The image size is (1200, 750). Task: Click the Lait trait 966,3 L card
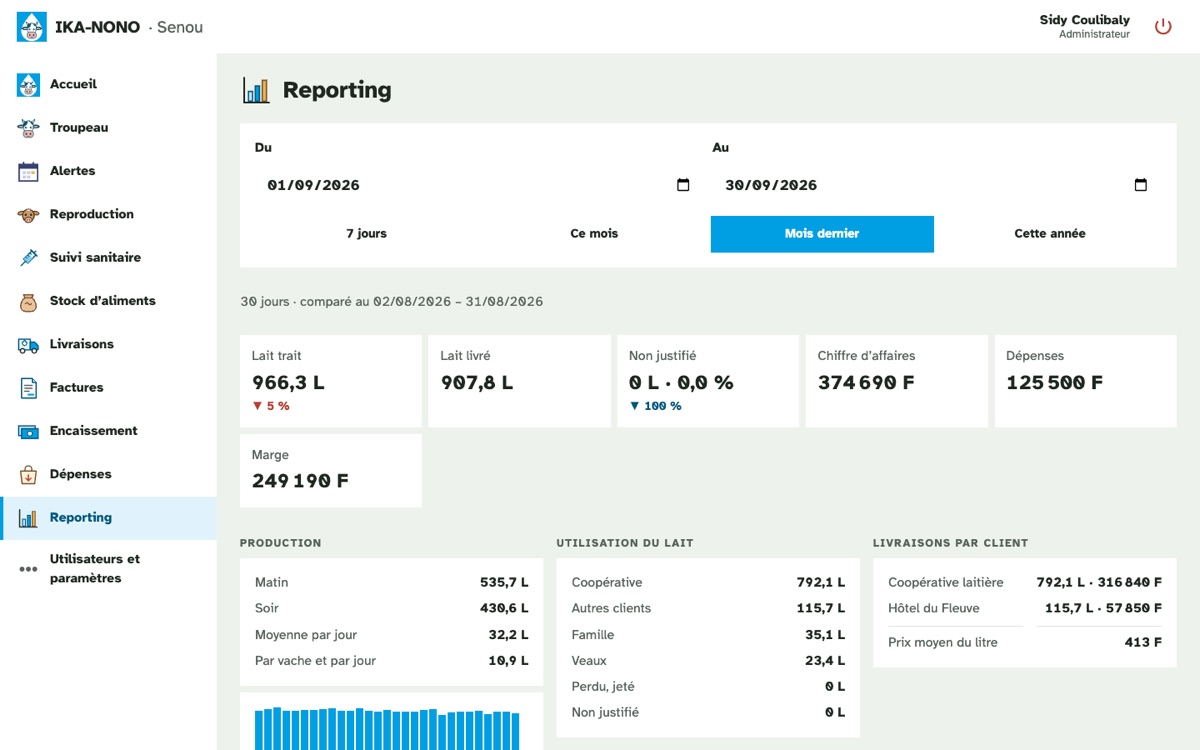coord(331,381)
